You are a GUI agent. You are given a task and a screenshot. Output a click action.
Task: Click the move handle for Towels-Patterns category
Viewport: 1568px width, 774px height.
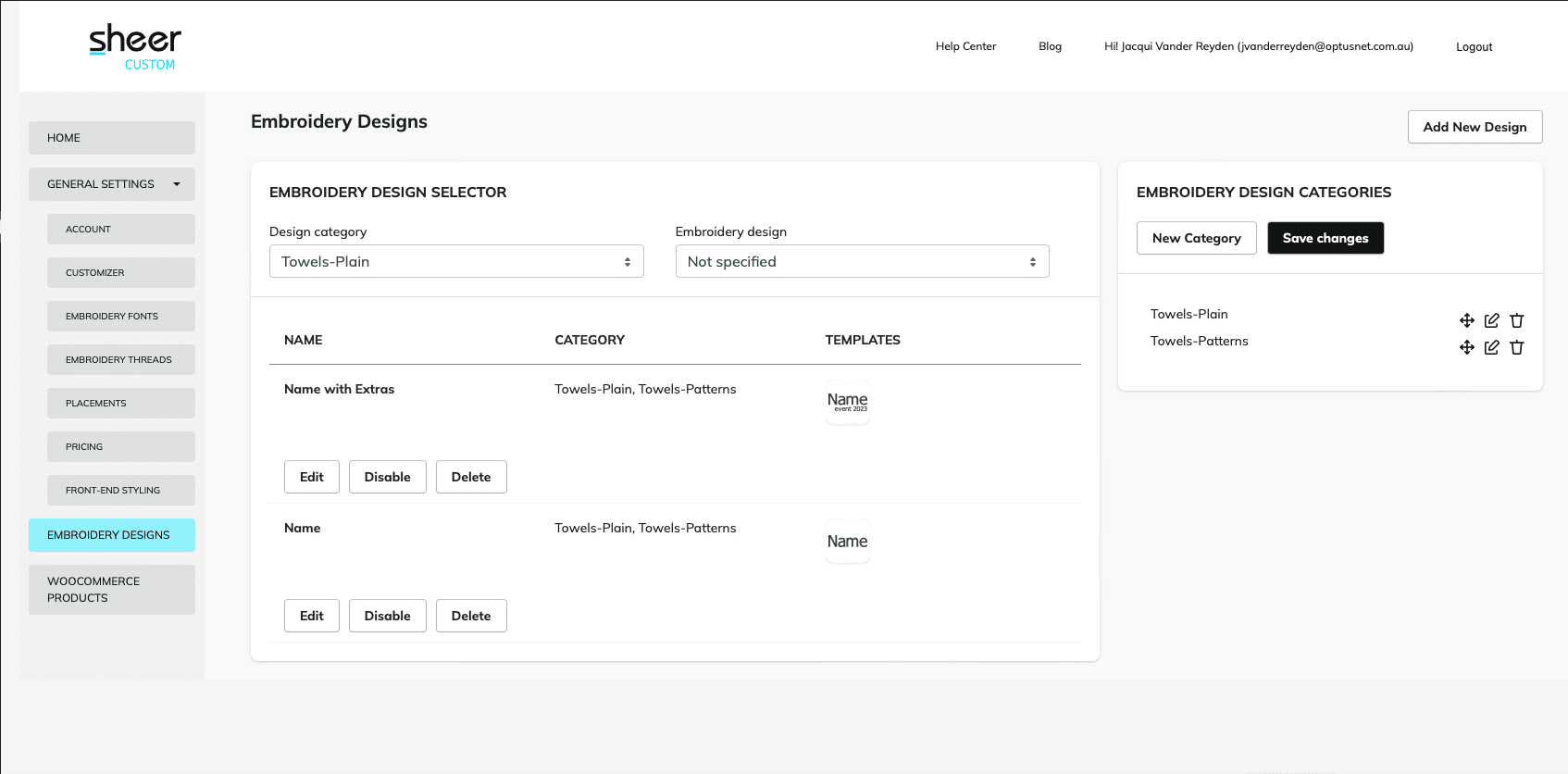pyautogui.click(x=1467, y=347)
